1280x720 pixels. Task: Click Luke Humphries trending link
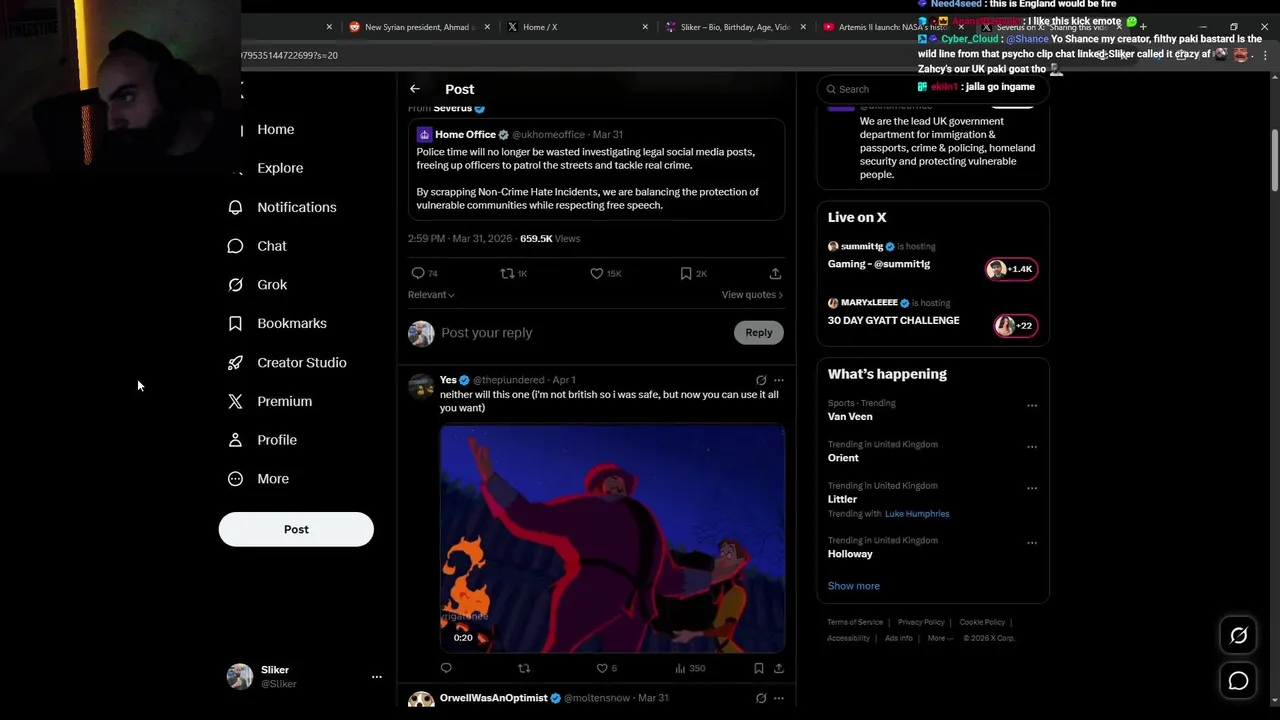coord(917,514)
